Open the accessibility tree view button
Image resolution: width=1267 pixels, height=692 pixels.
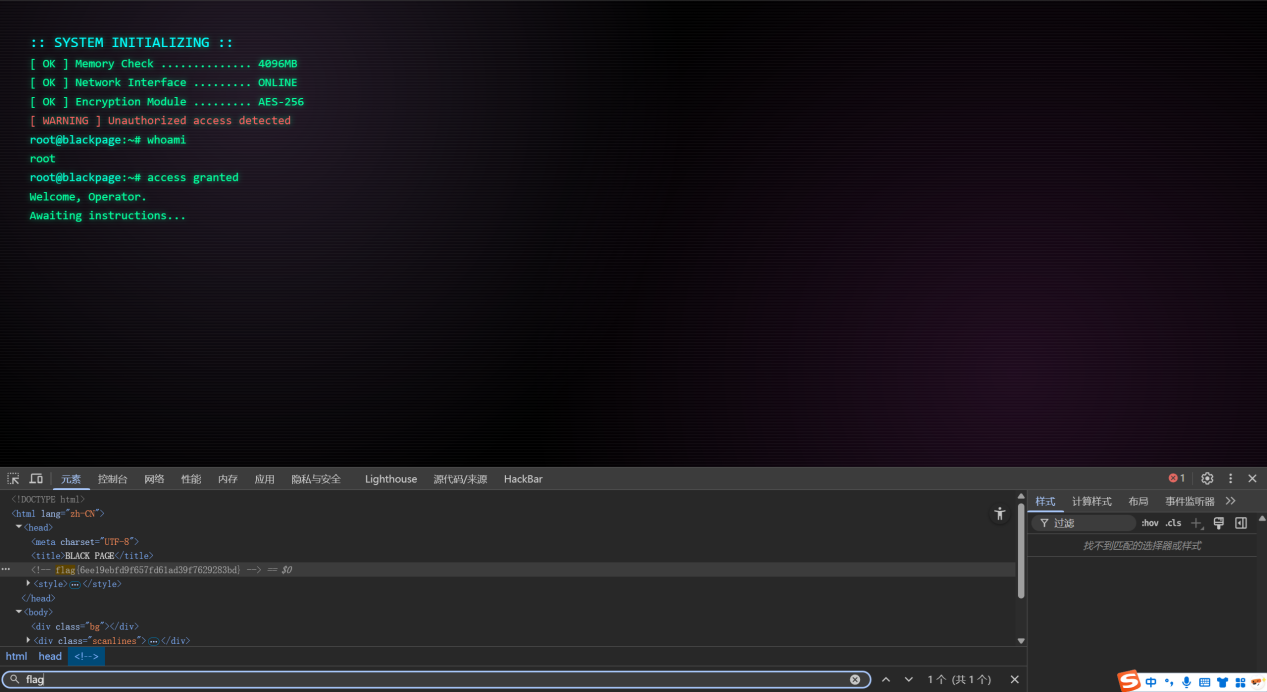tap(999, 514)
